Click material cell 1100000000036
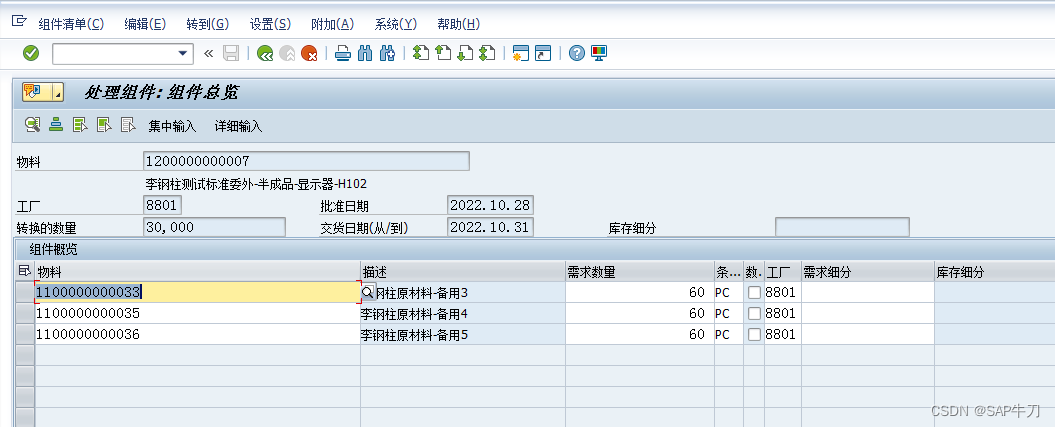This screenshot has width=1055, height=427. [197, 334]
